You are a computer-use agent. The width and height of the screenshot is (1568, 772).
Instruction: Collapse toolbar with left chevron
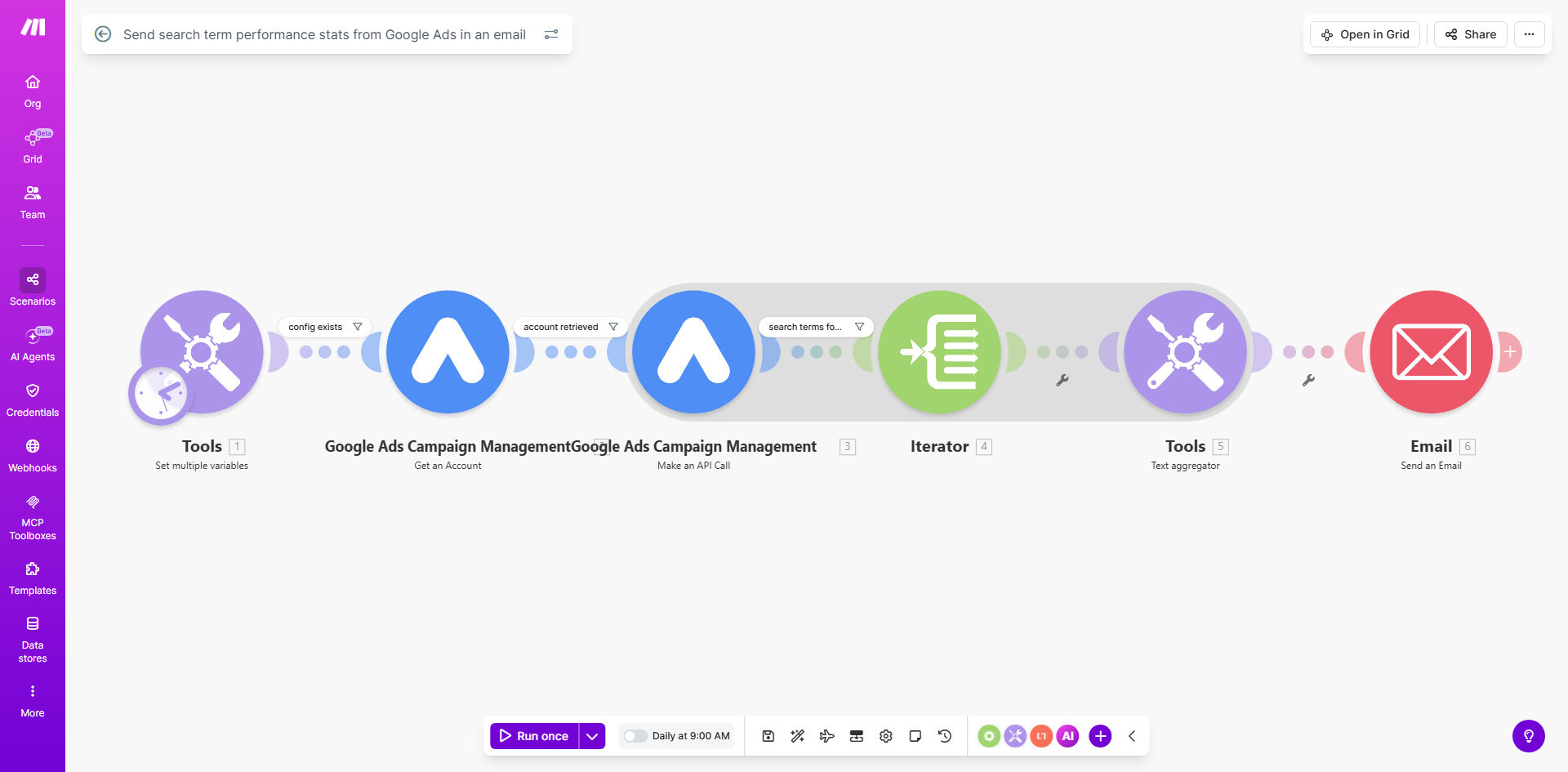tap(1132, 736)
